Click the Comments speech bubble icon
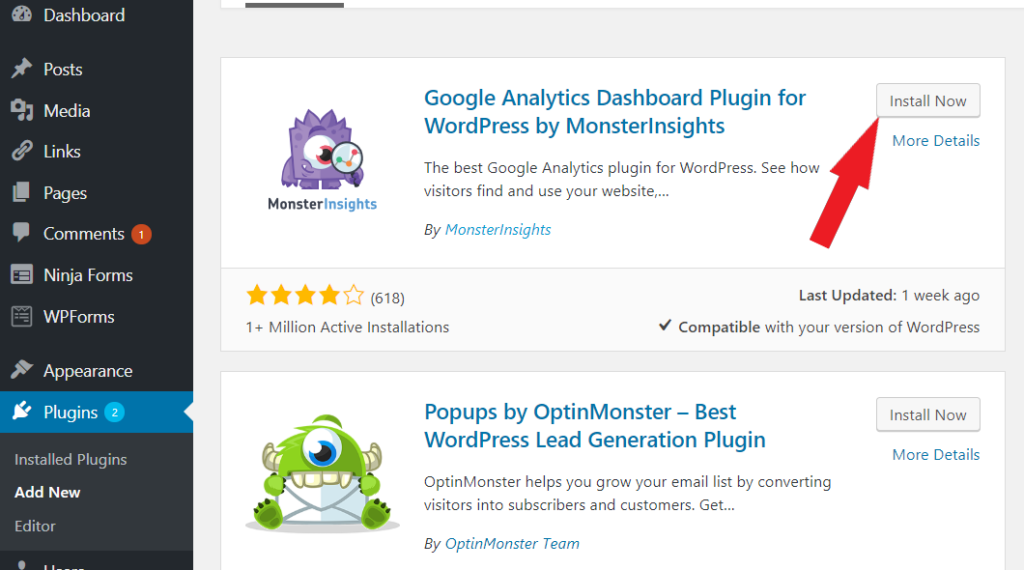1024x570 pixels. point(22,233)
